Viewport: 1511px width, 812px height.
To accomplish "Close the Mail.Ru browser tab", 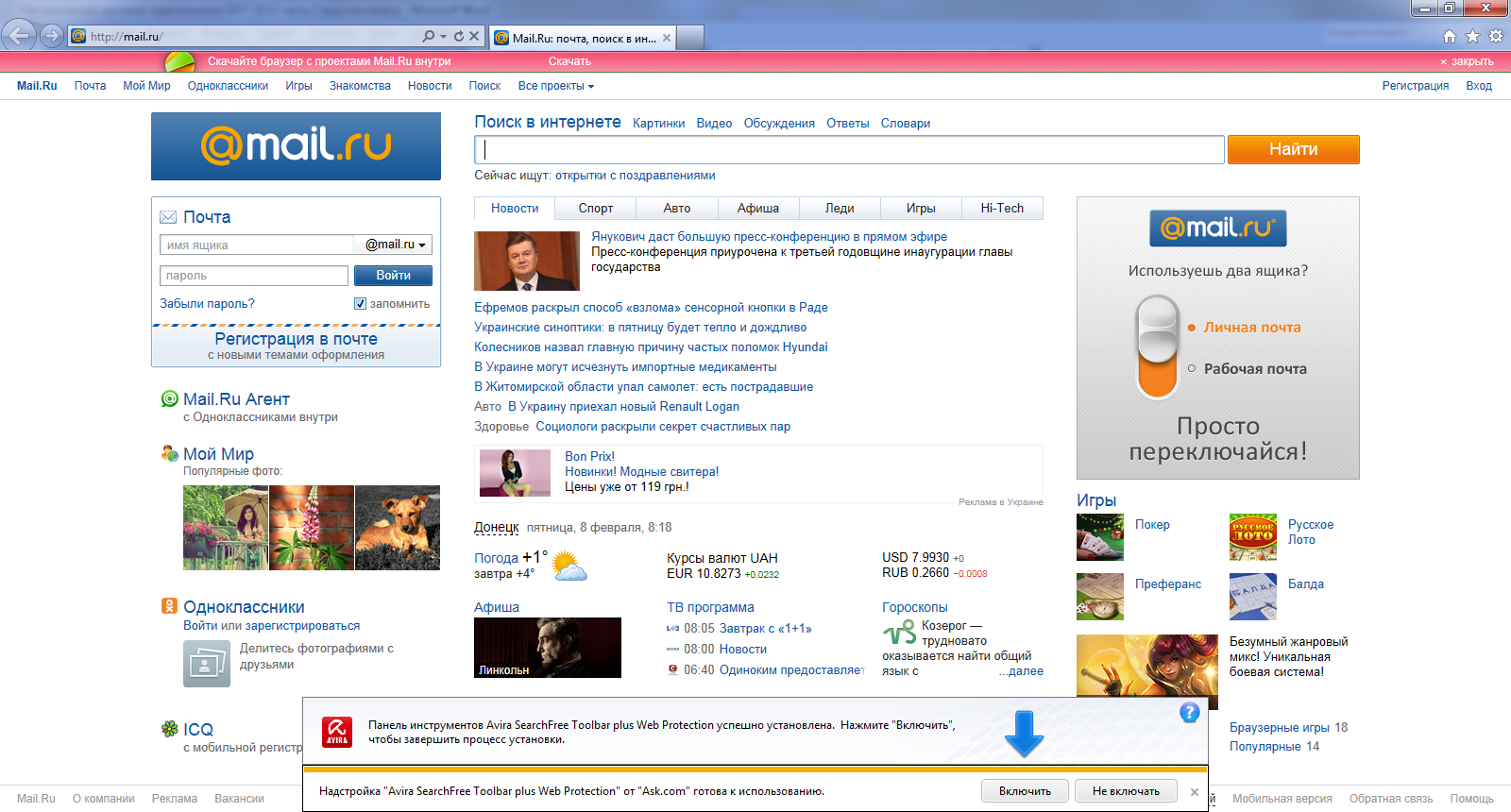I will pyautogui.click(x=667, y=38).
